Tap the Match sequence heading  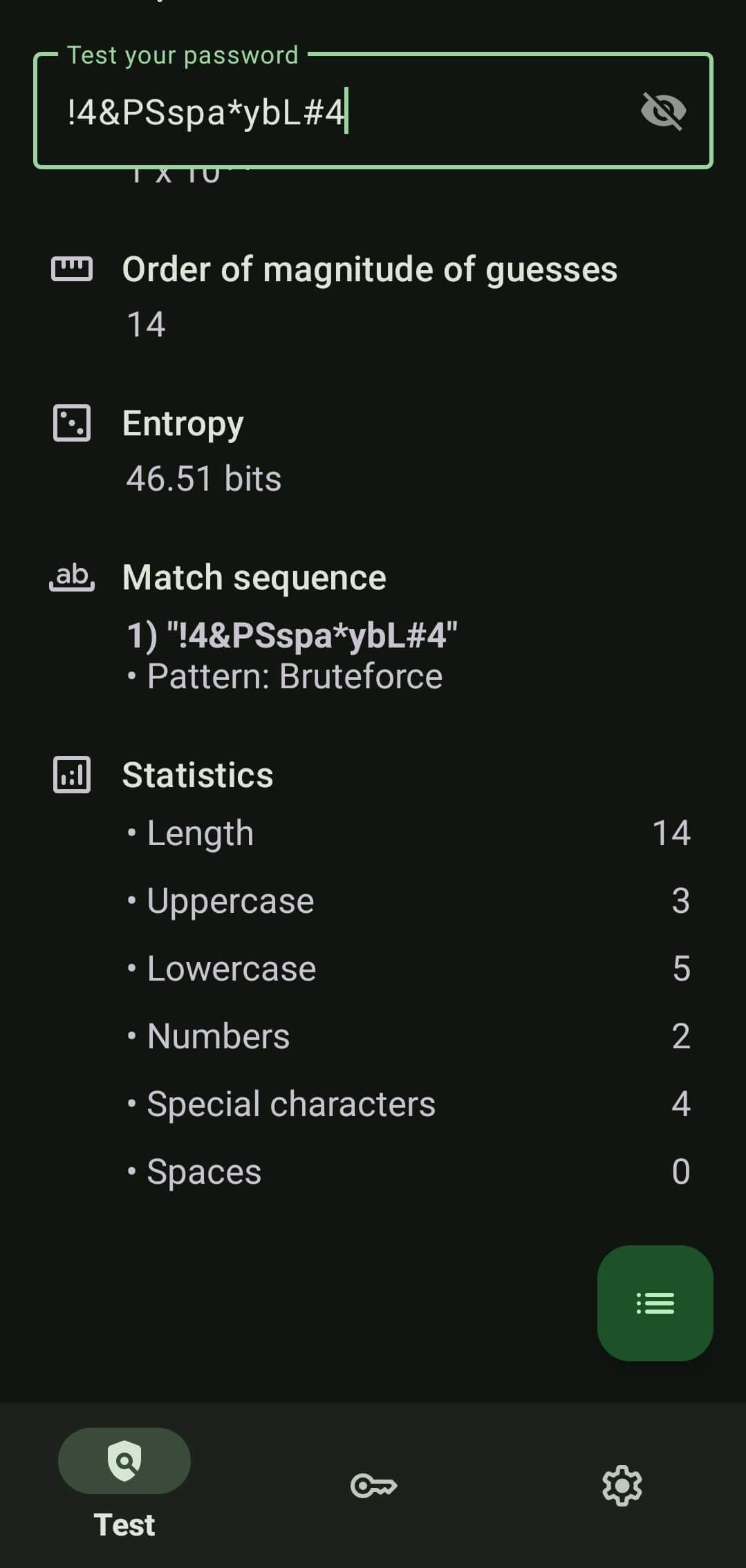pos(254,578)
